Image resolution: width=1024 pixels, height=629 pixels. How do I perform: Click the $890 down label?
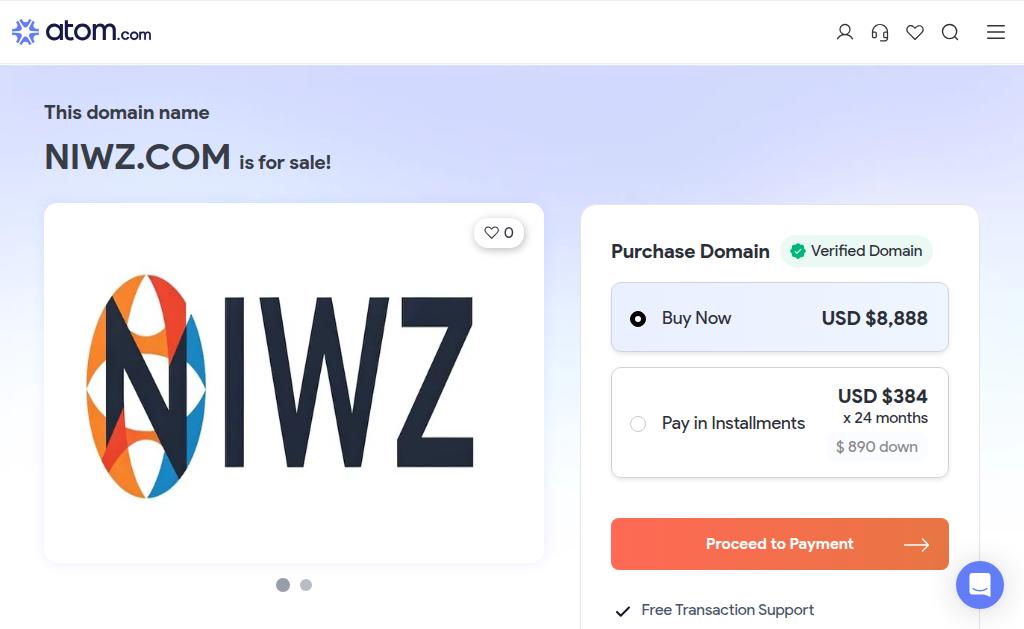pyautogui.click(x=876, y=447)
